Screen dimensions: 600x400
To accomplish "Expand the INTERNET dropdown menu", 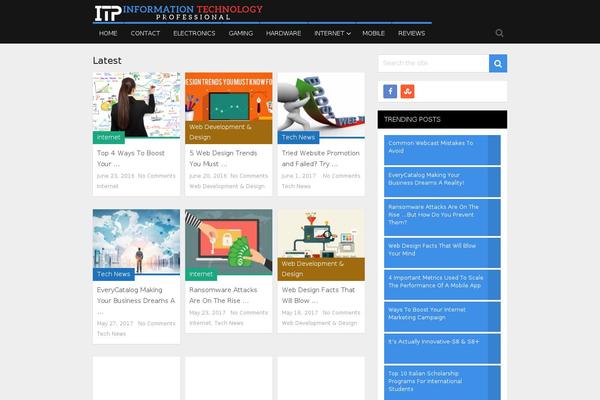I will [332, 33].
